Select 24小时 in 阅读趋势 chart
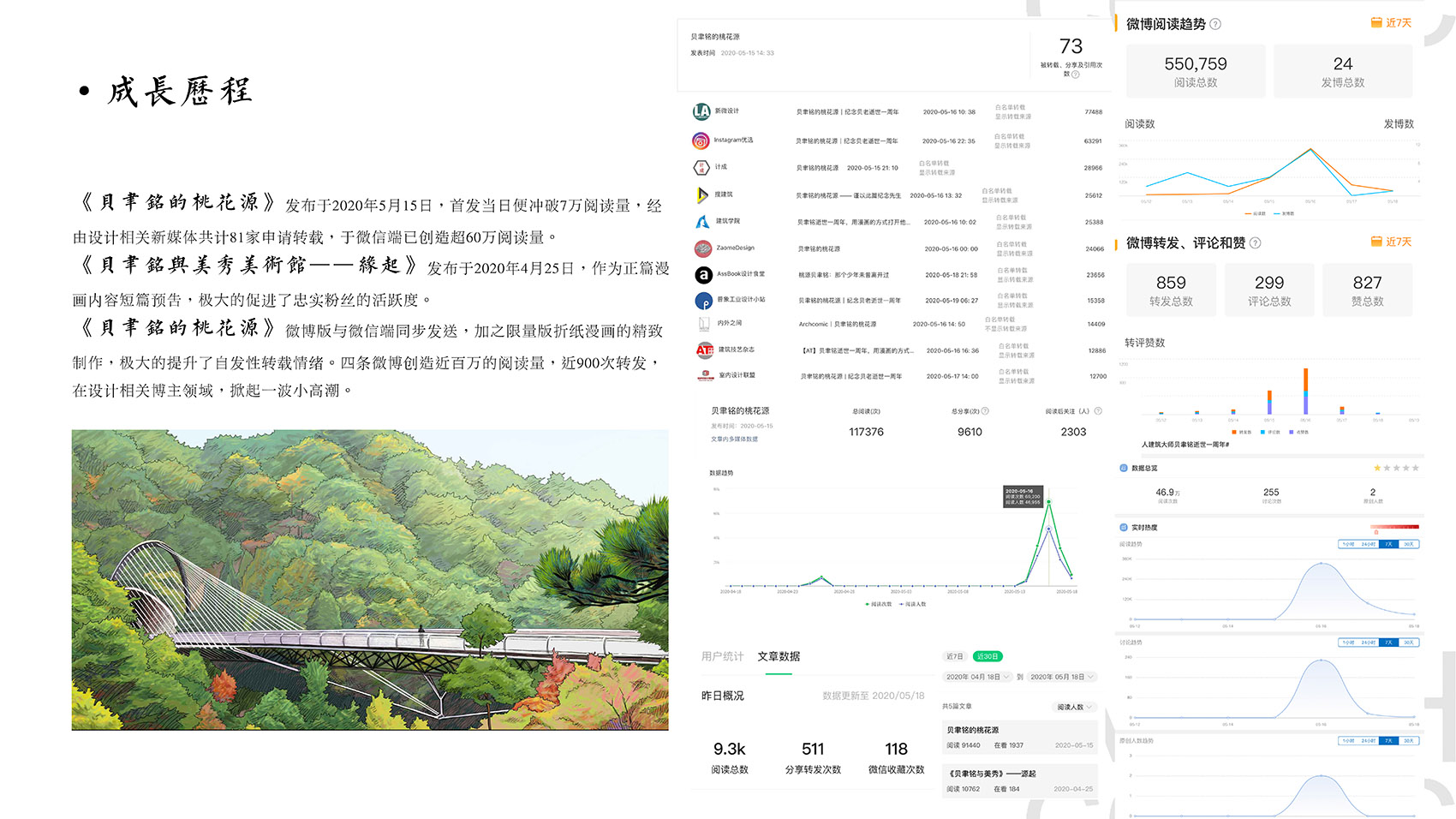This screenshot has width=1456, height=819. pos(1369,544)
